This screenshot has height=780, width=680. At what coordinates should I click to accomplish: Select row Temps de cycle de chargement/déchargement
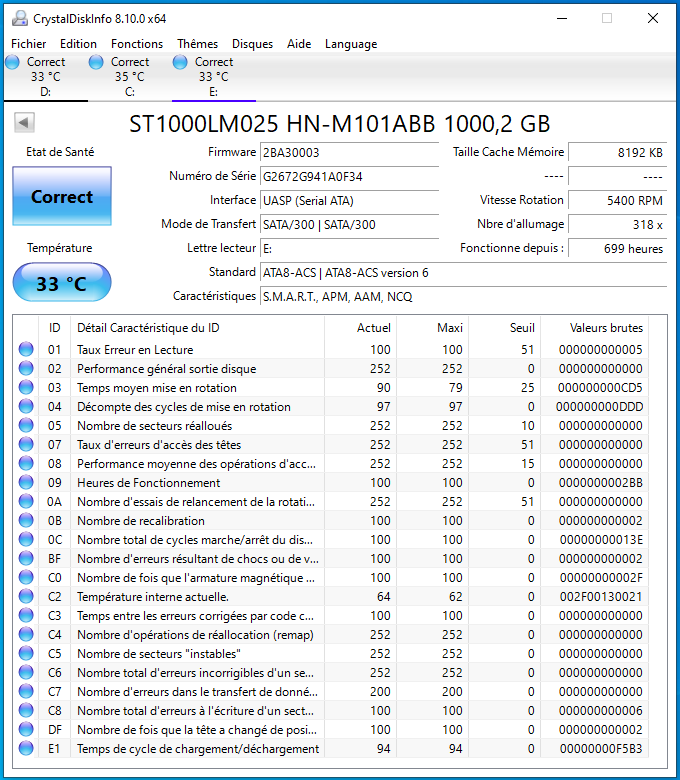click(x=331, y=749)
